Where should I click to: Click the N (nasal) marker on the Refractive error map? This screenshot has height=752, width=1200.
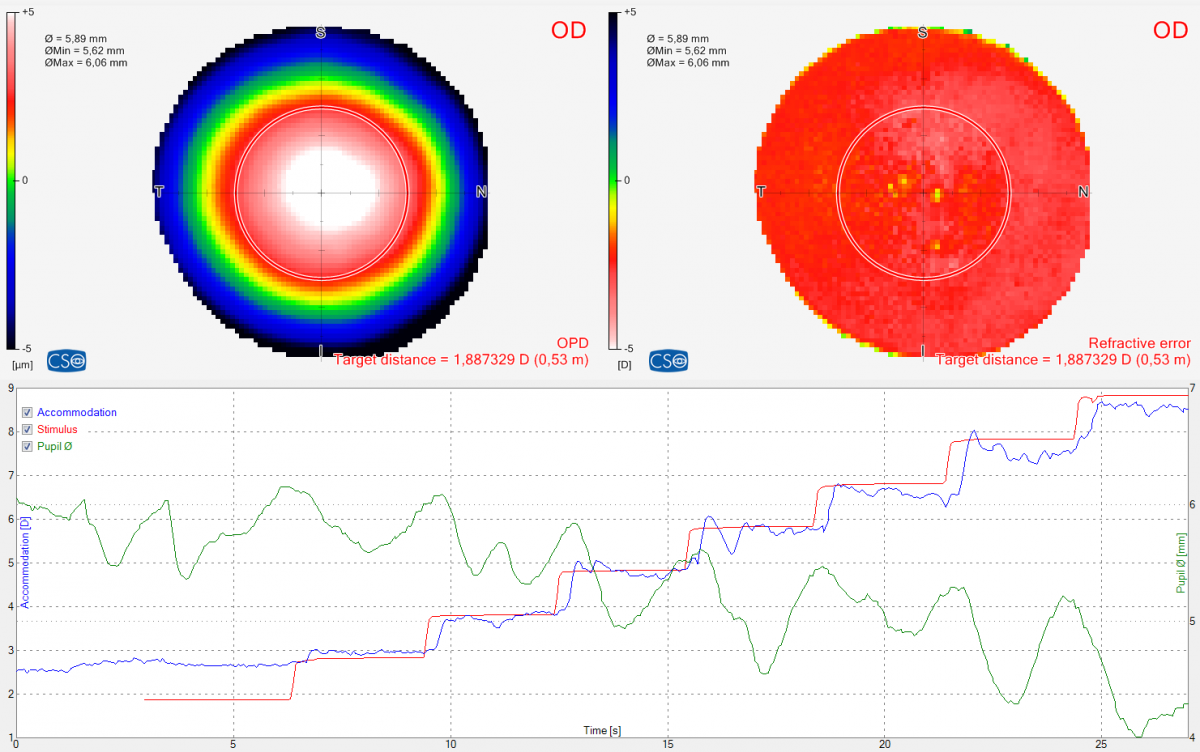pyautogui.click(x=1083, y=192)
